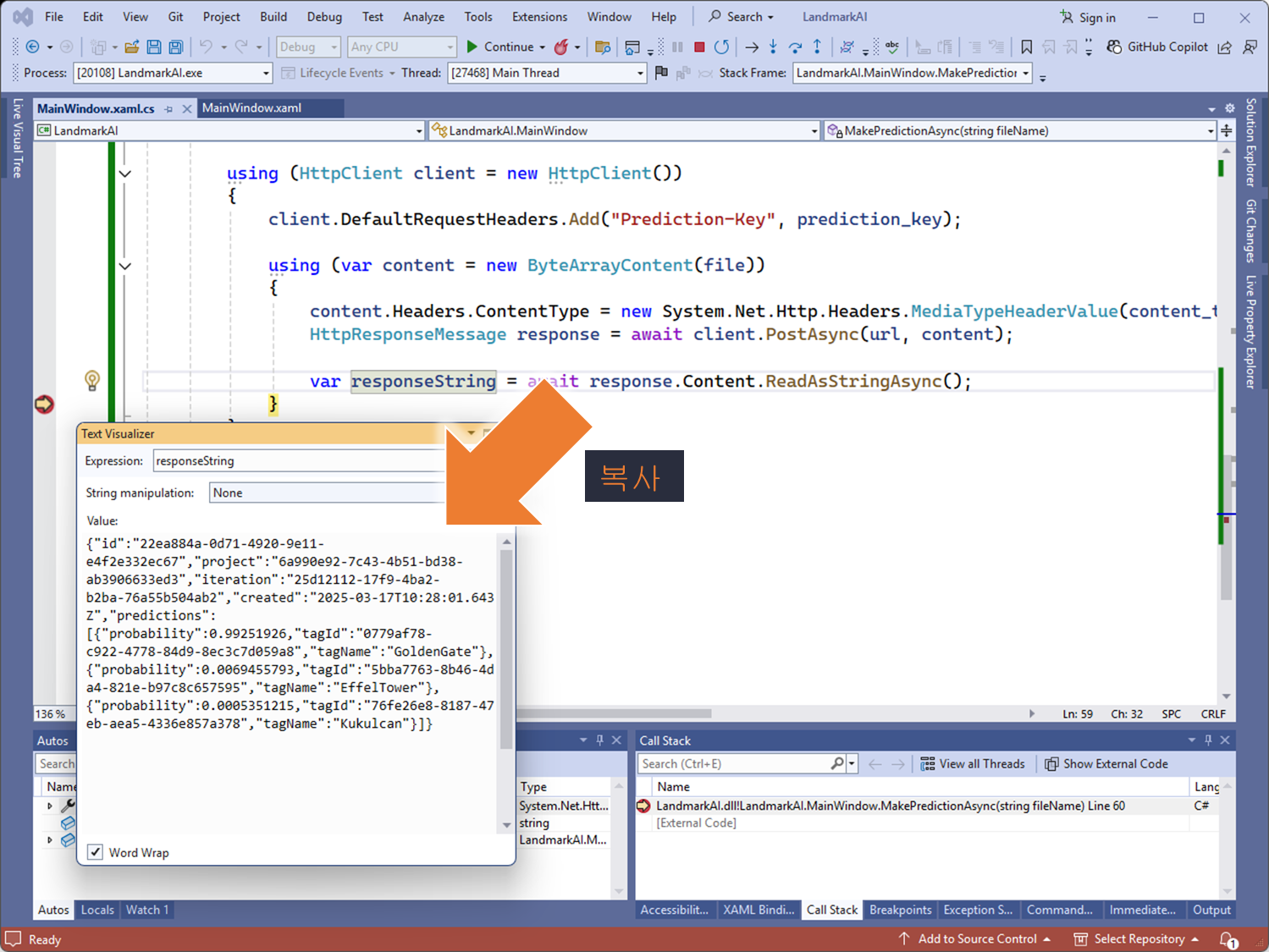Click the Restart debugging icon

point(721,47)
